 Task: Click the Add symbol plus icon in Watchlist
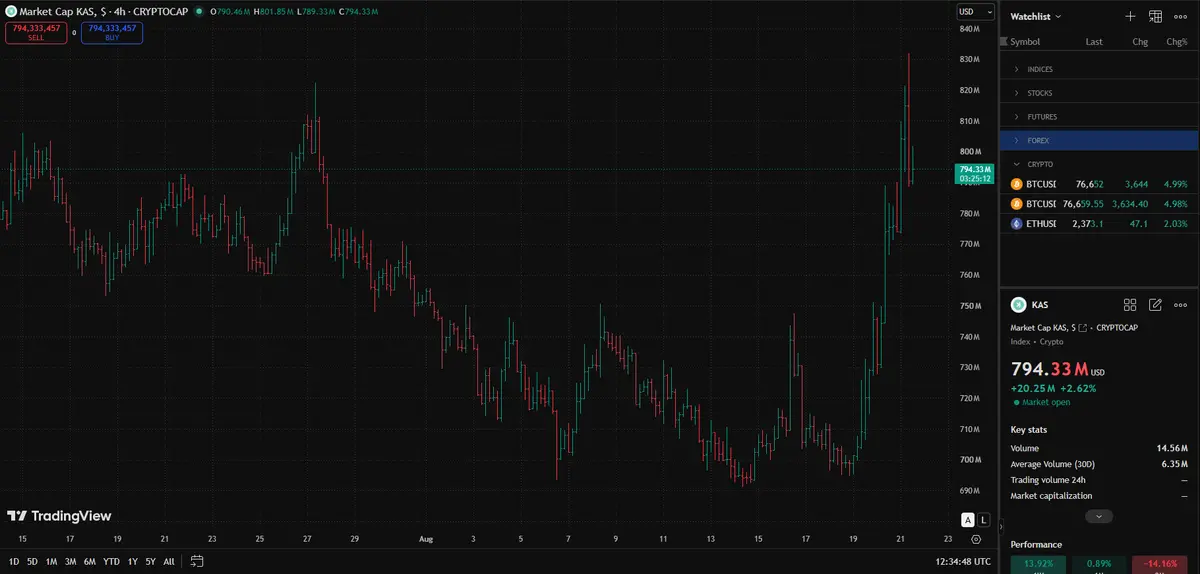(1130, 16)
